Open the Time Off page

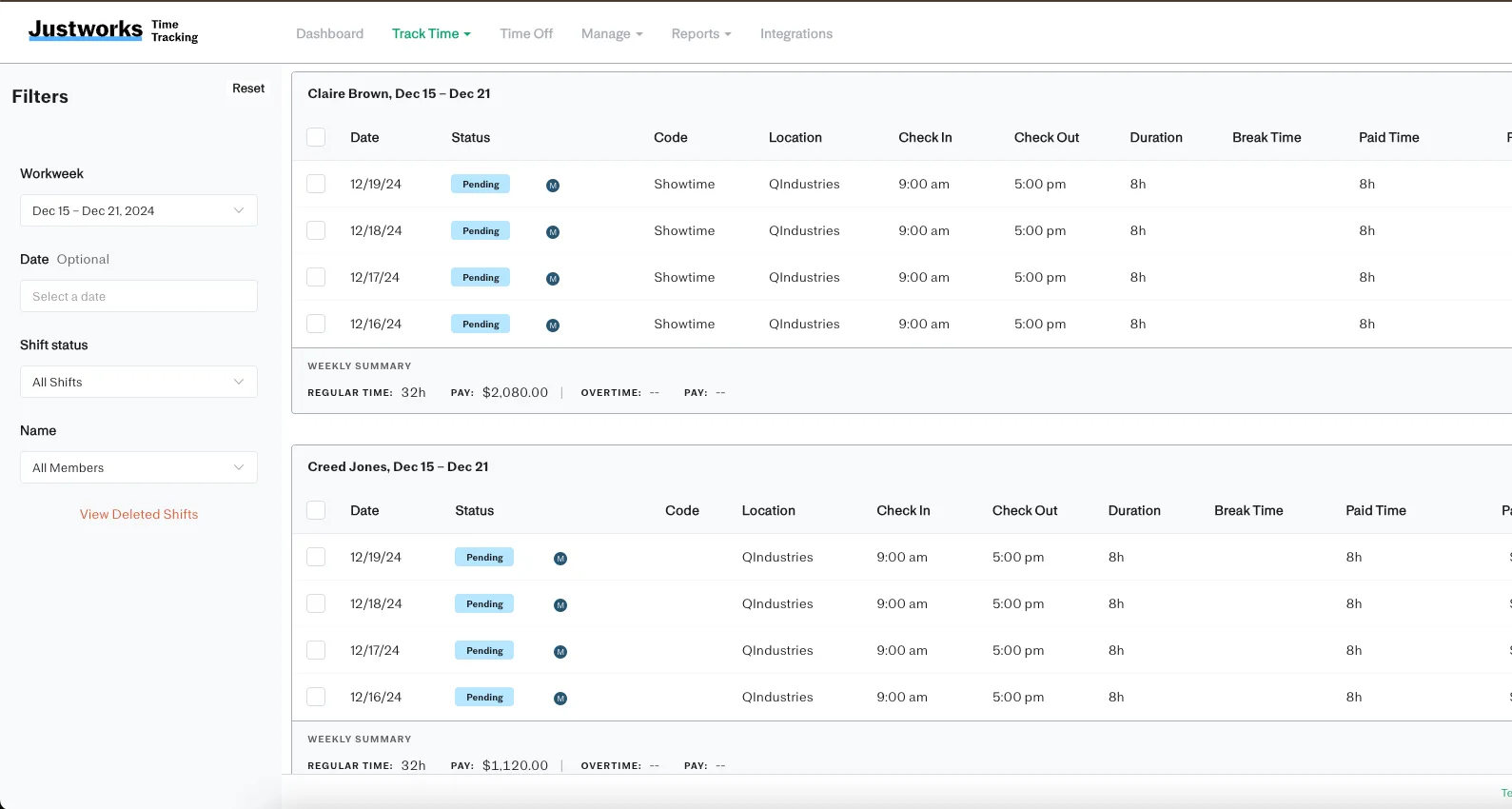pyautogui.click(x=526, y=33)
